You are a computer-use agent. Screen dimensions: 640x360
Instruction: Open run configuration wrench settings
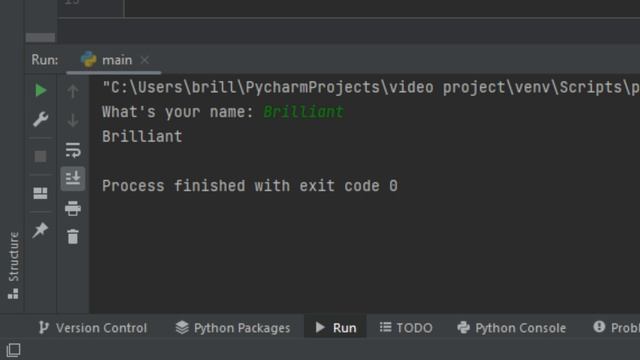pyautogui.click(x=40, y=119)
